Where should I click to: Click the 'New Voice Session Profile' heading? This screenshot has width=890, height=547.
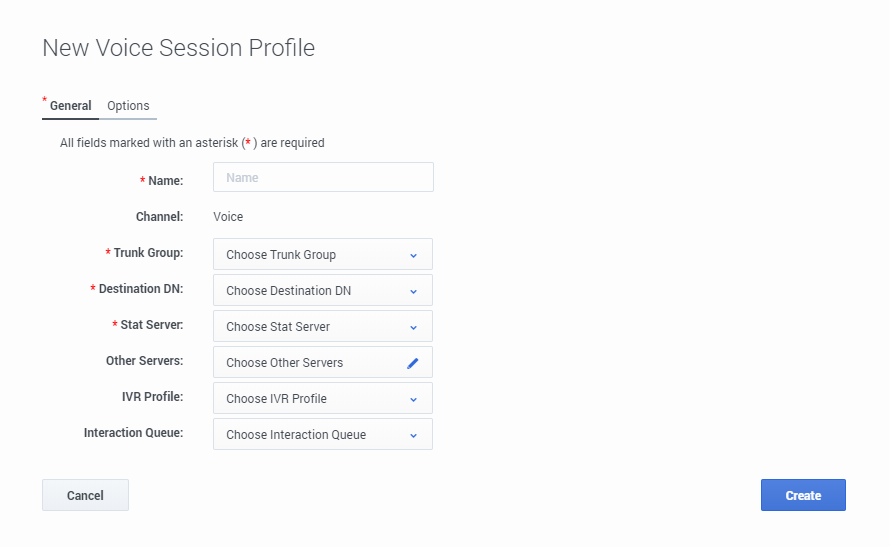click(x=178, y=48)
